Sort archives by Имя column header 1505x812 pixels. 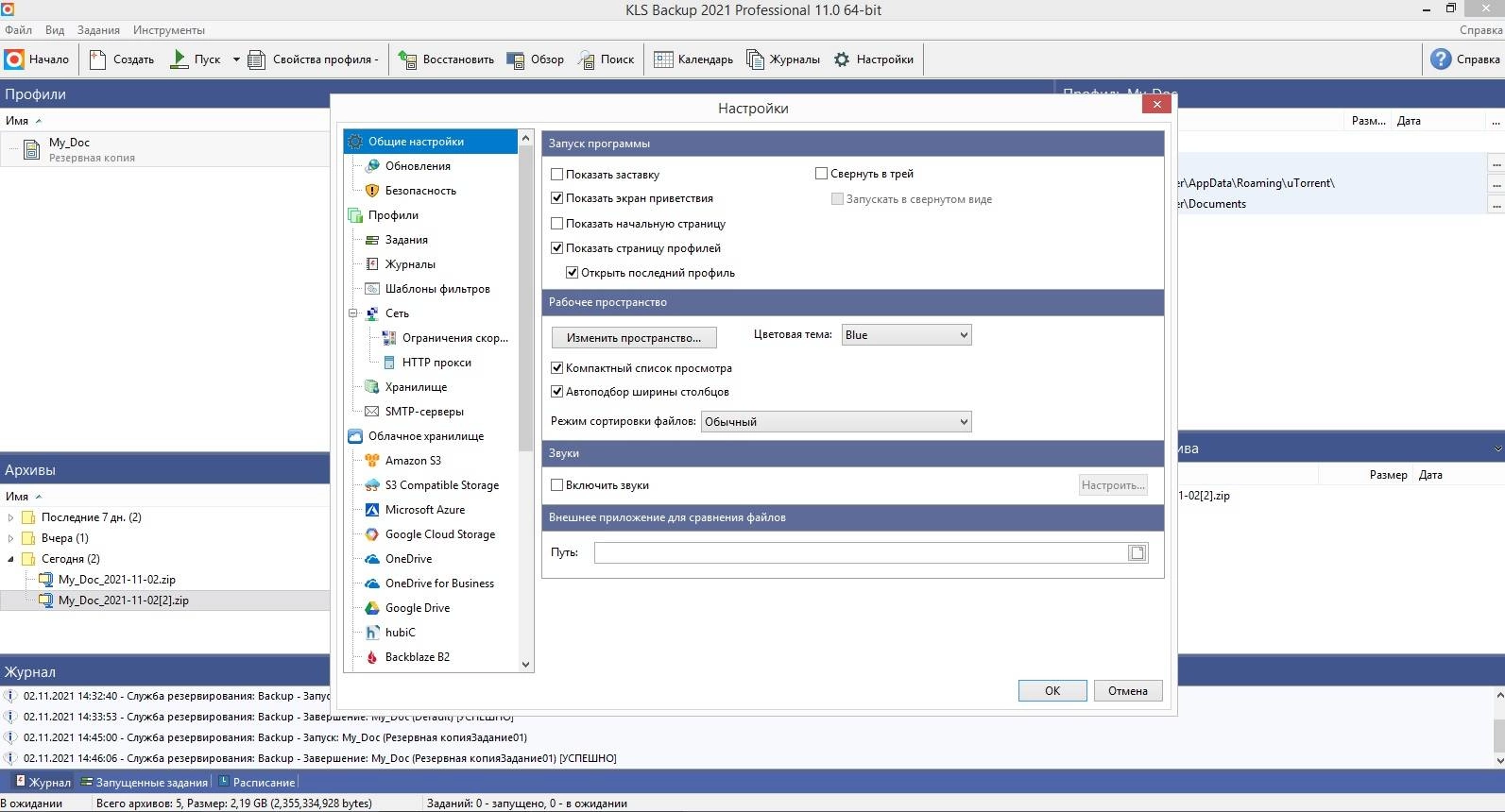(x=17, y=497)
